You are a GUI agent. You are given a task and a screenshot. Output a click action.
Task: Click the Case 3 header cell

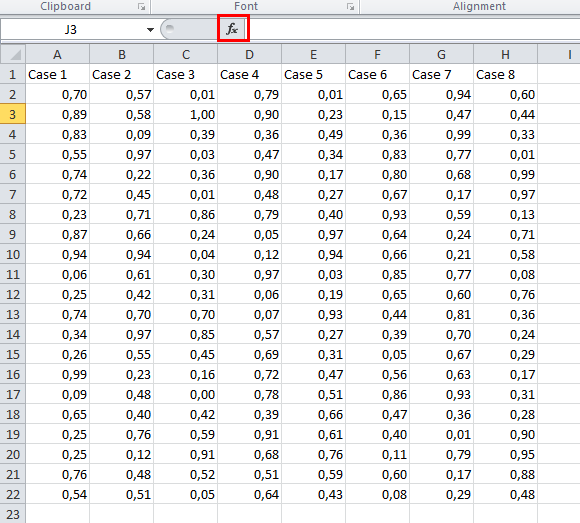tap(186, 74)
